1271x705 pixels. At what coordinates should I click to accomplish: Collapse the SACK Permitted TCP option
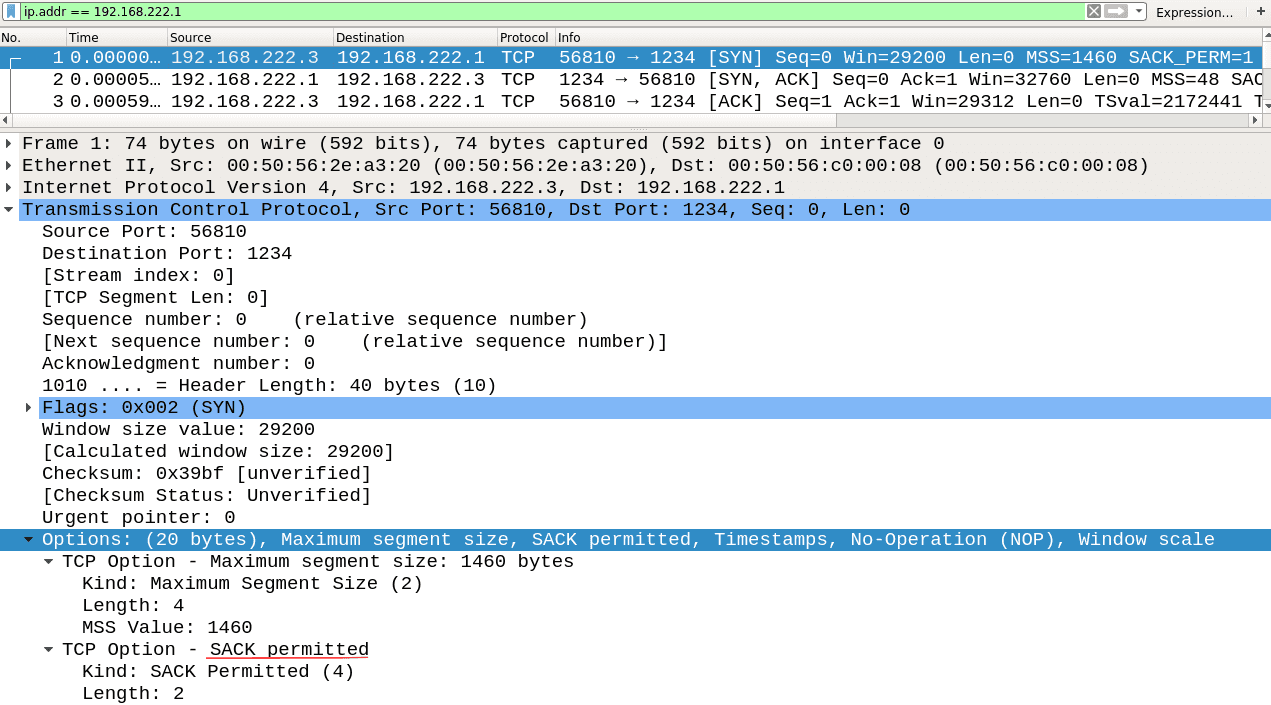tap(47, 649)
